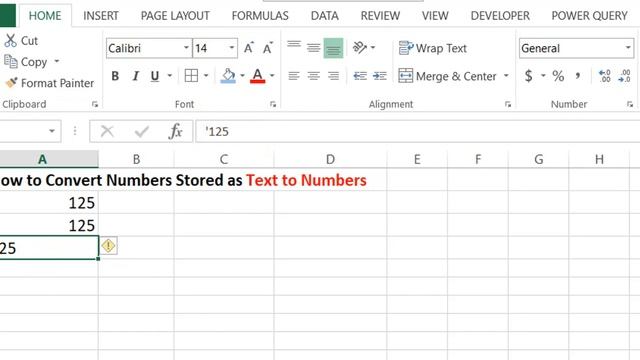Expand the Copy options dropdown
Screen dimensions: 640x360
[57, 61]
